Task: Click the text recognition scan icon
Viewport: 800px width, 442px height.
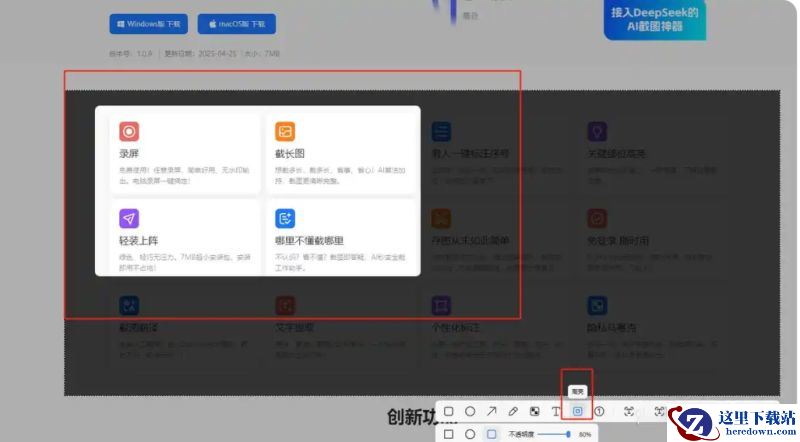Action: (629, 411)
